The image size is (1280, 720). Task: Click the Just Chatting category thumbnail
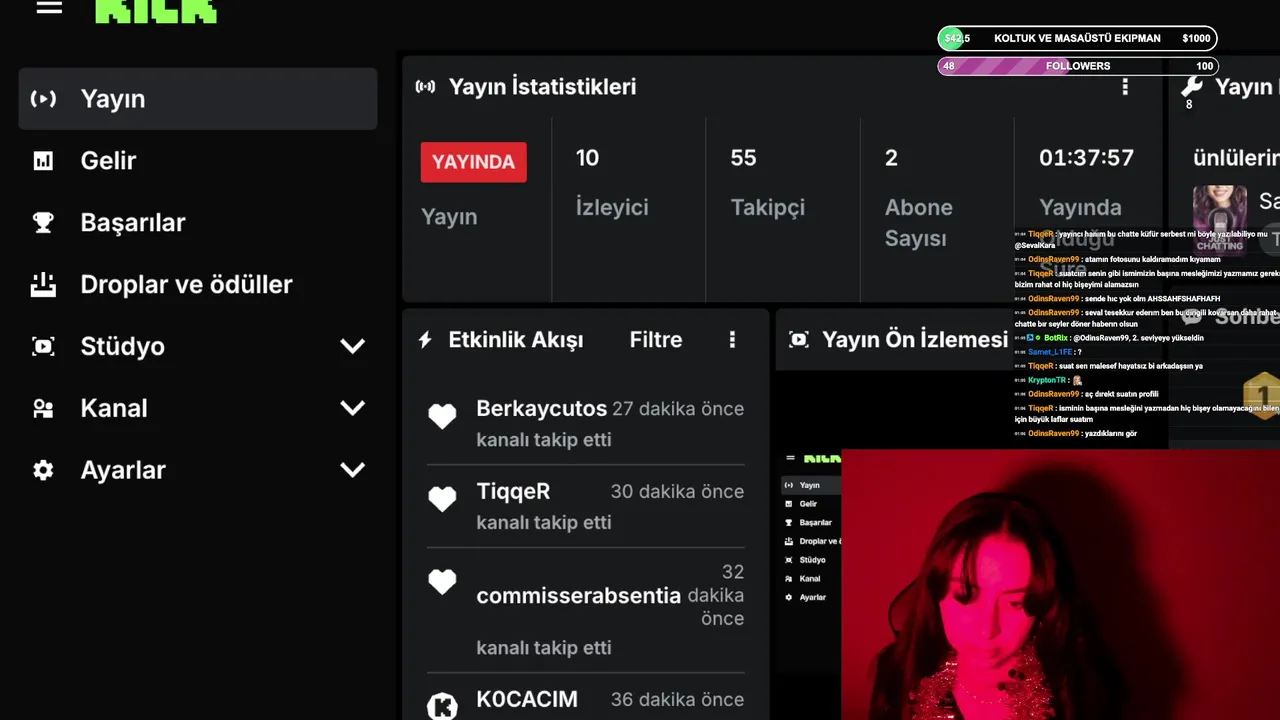(1220, 218)
